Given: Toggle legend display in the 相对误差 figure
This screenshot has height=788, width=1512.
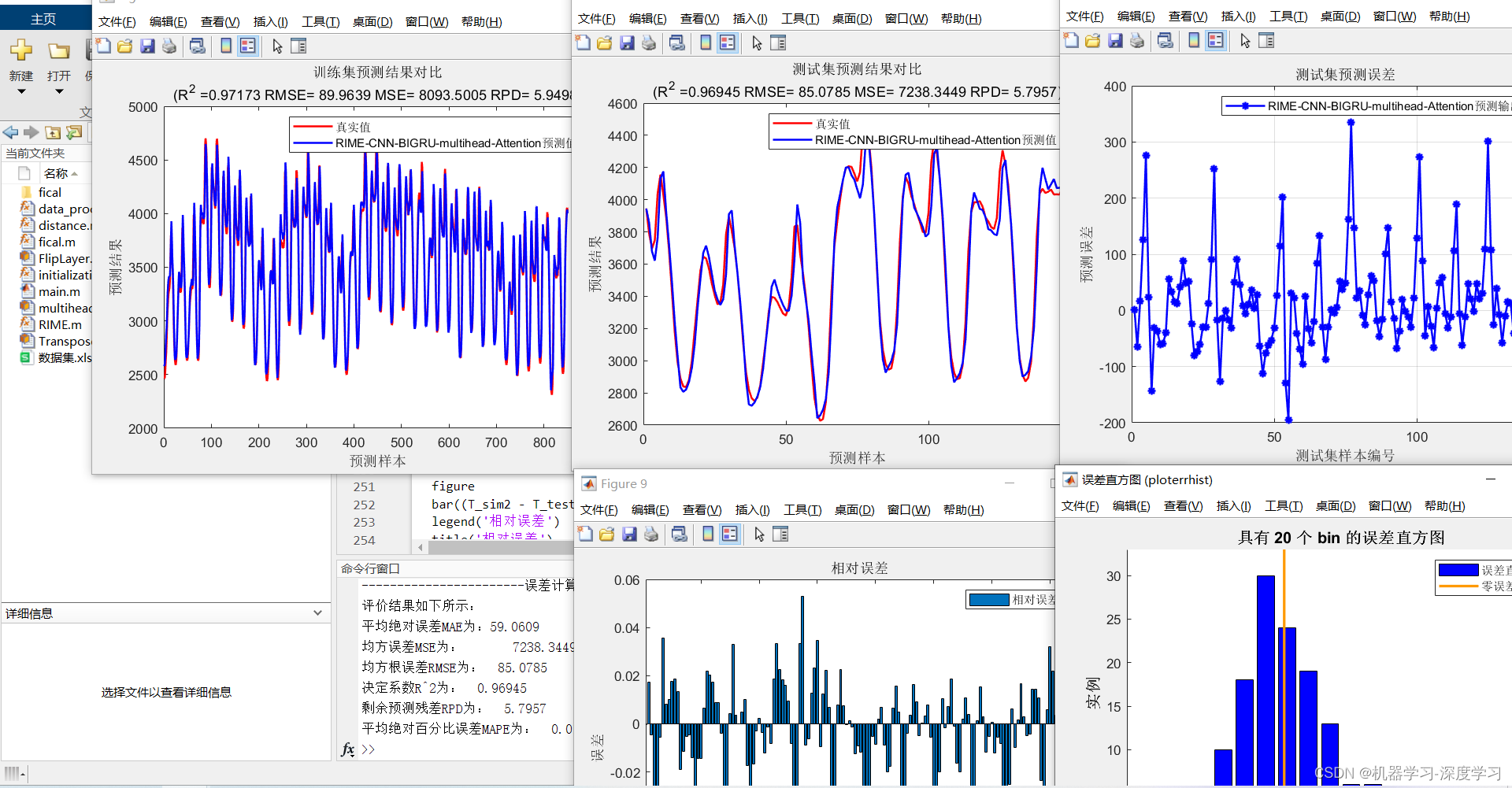Looking at the screenshot, I should [730, 534].
